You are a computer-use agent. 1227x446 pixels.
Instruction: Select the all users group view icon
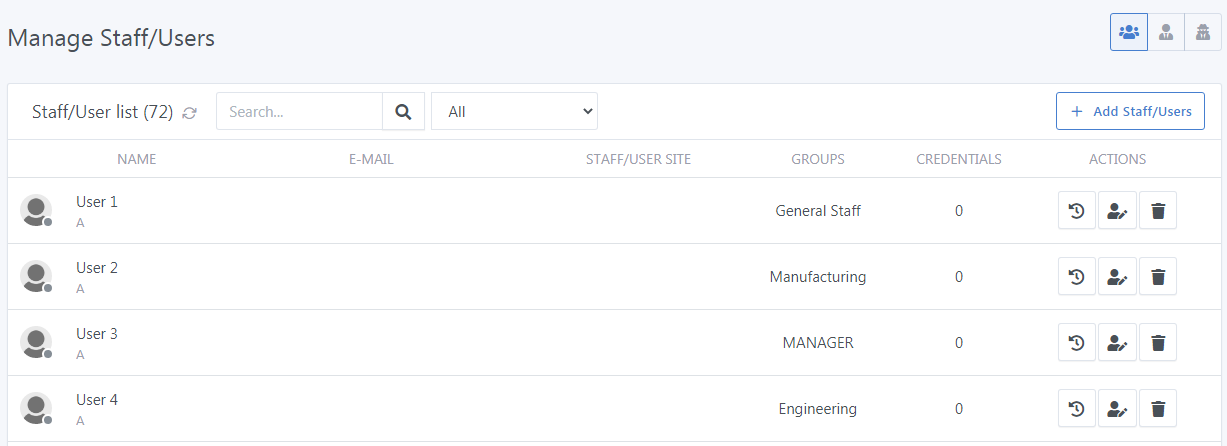1129,32
